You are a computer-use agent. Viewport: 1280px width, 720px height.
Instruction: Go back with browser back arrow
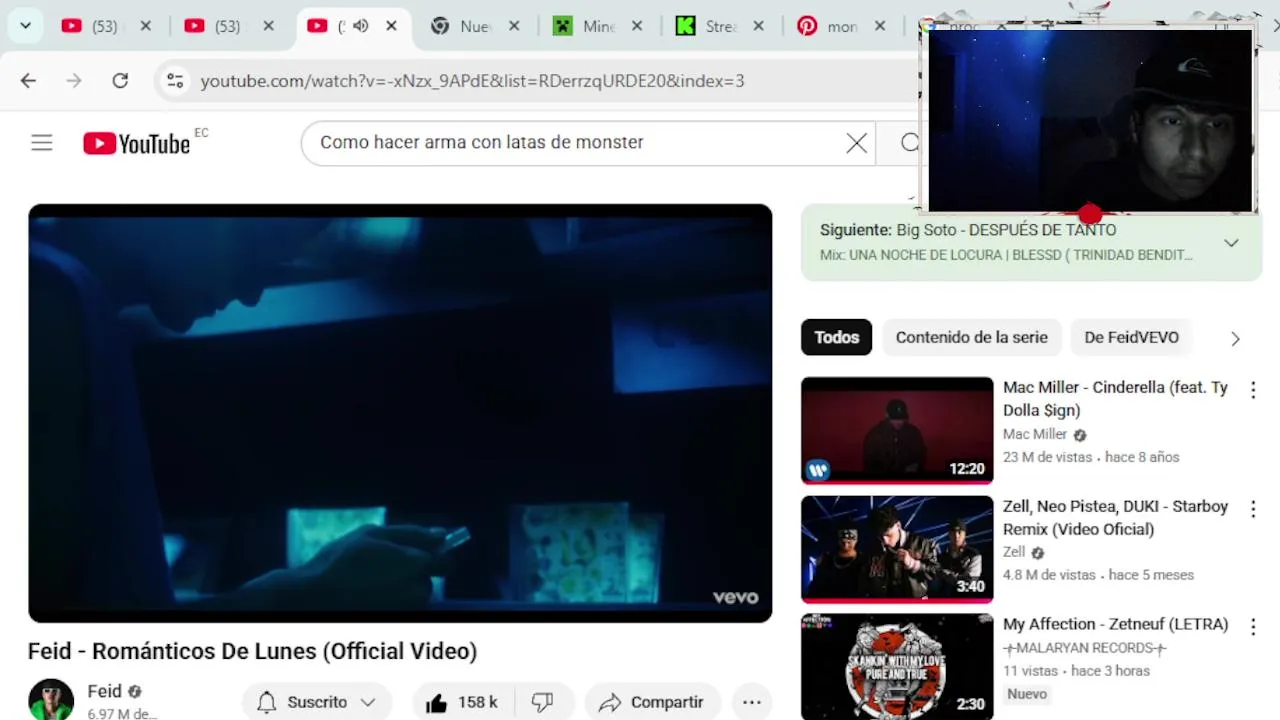28,81
